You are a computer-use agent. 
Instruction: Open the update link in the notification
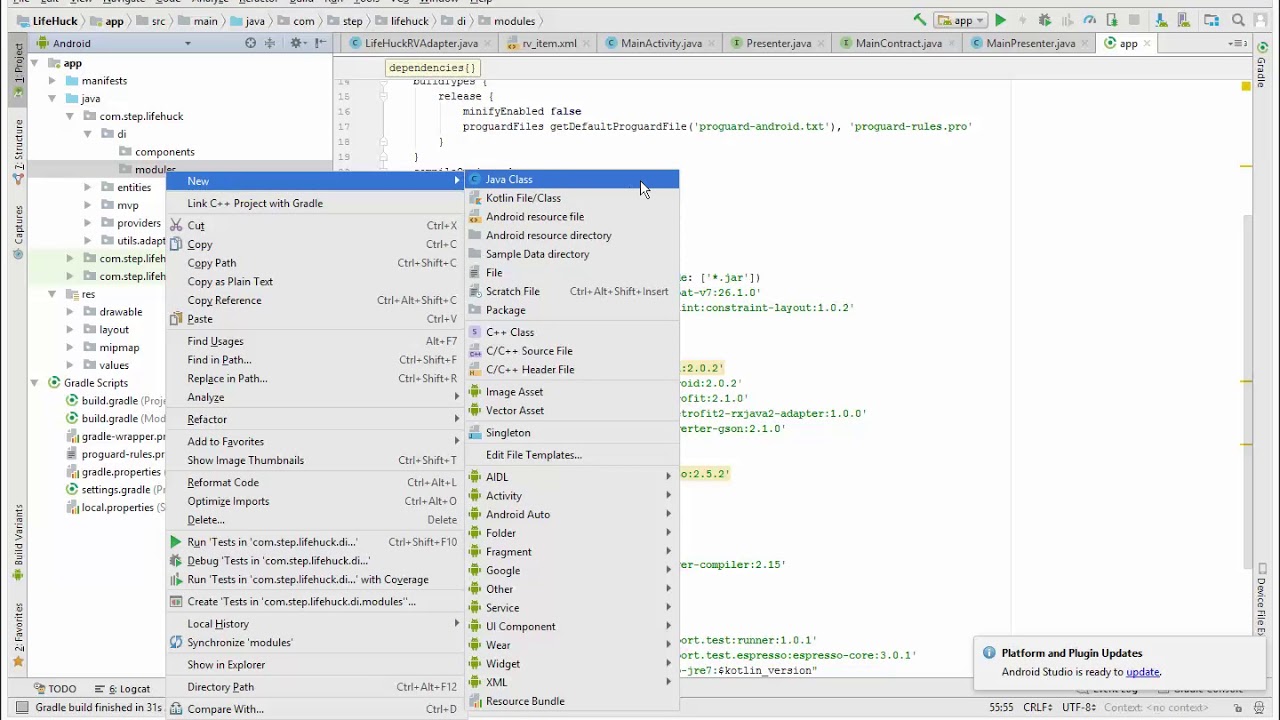pos(1143,672)
